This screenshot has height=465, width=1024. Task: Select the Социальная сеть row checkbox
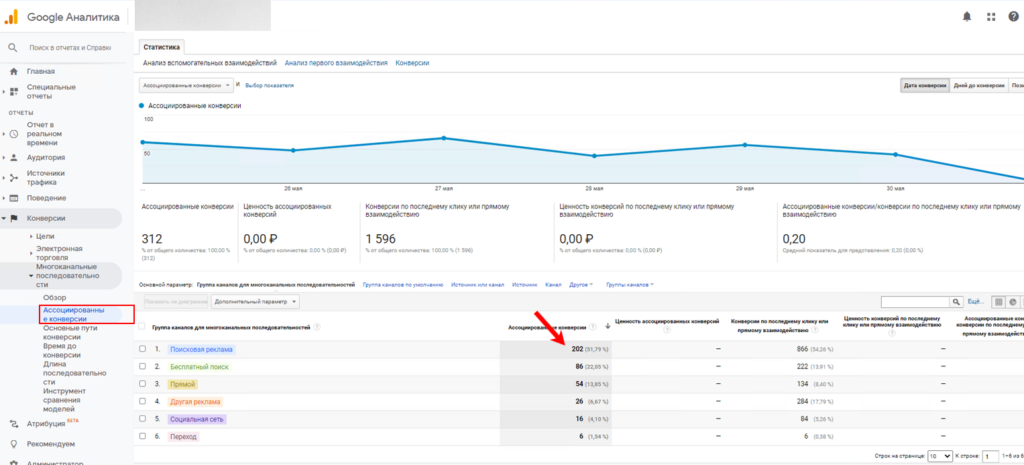pyautogui.click(x=143, y=419)
